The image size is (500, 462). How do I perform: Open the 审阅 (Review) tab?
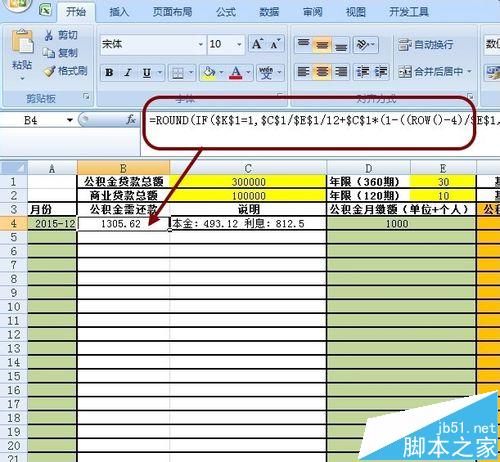(312, 12)
